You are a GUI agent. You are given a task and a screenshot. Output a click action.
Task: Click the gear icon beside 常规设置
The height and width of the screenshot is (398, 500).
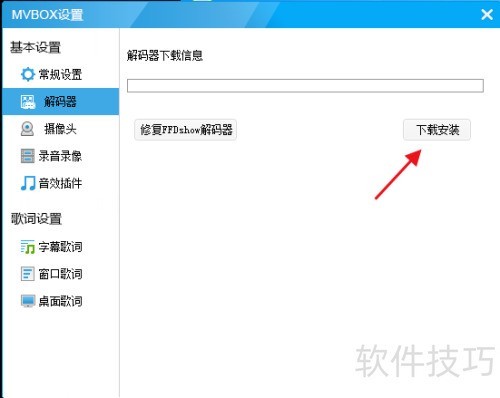point(28,74)
